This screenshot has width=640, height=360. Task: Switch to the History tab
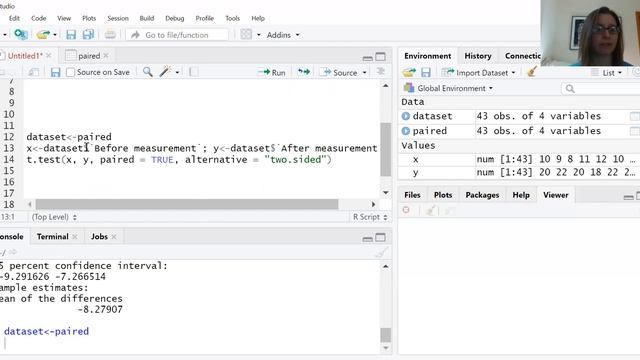(x=478, y=56)
